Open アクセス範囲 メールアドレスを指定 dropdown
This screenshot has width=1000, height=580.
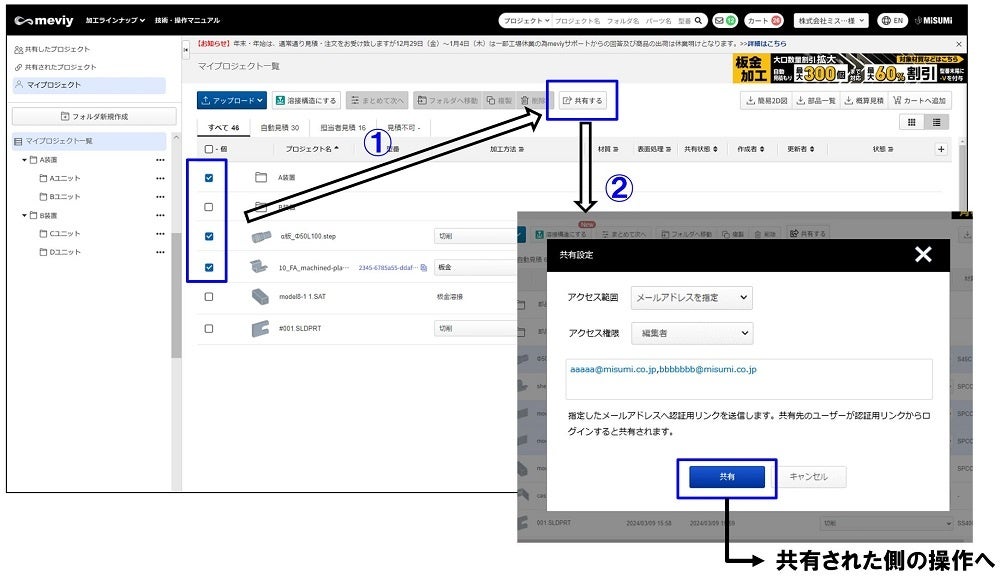point(691,298)
